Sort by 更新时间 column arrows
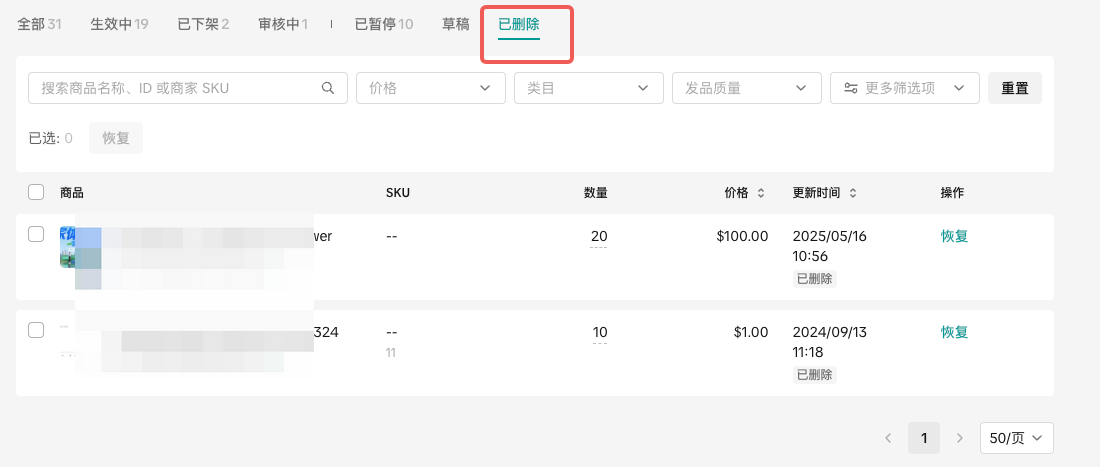 click(853, 193)
